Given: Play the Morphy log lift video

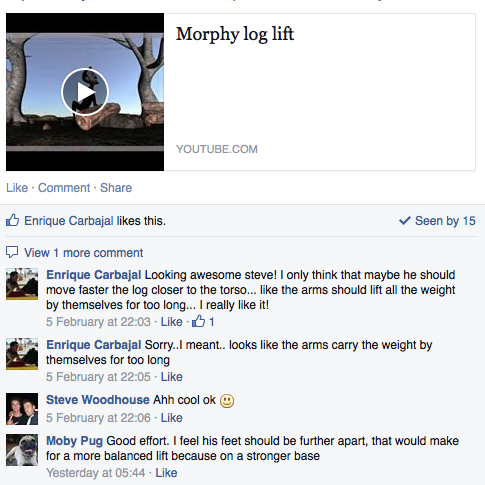Looking at the screenshot, I should point(85,92).
